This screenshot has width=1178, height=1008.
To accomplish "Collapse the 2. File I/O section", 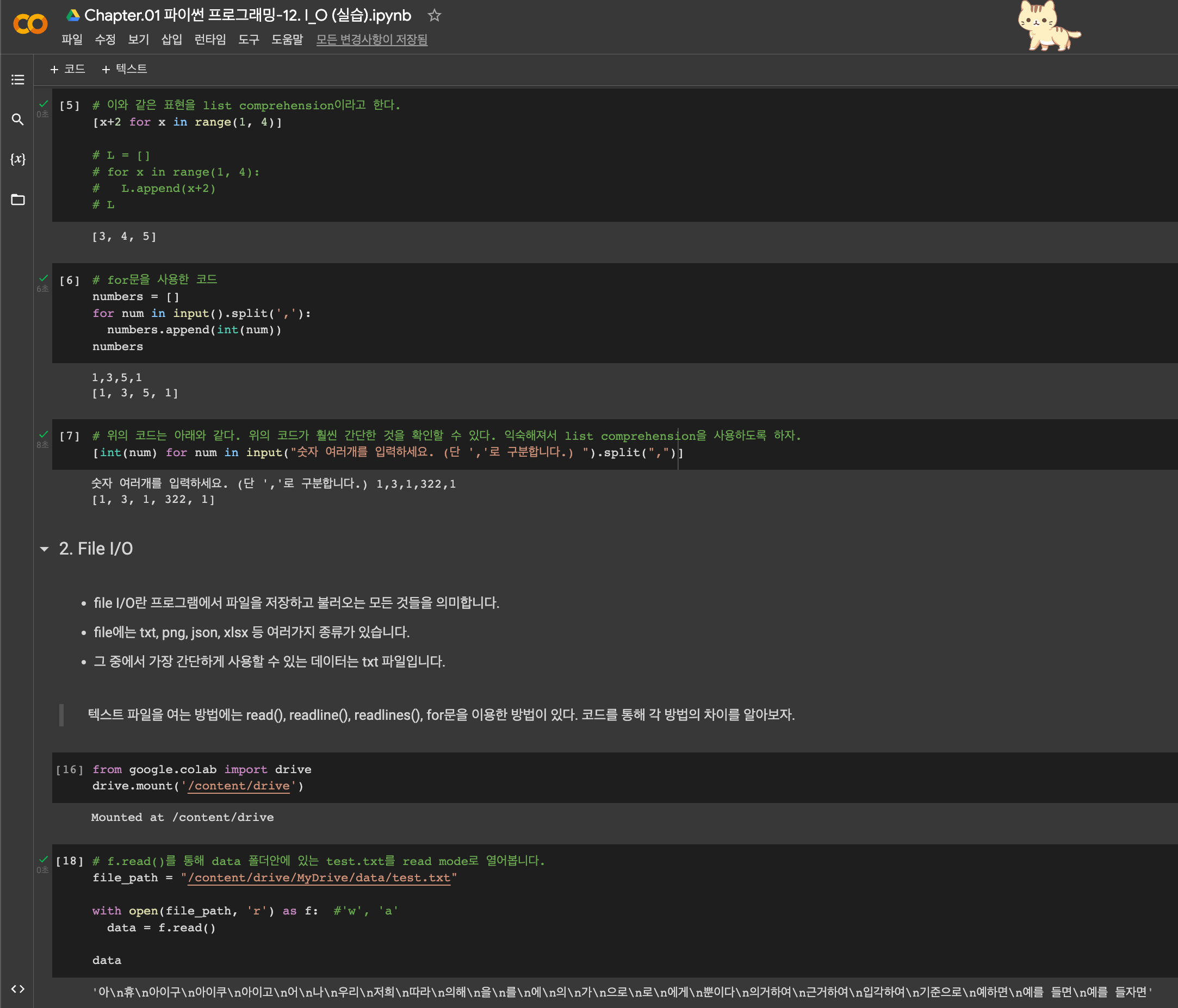I will (x=45, y=549).
